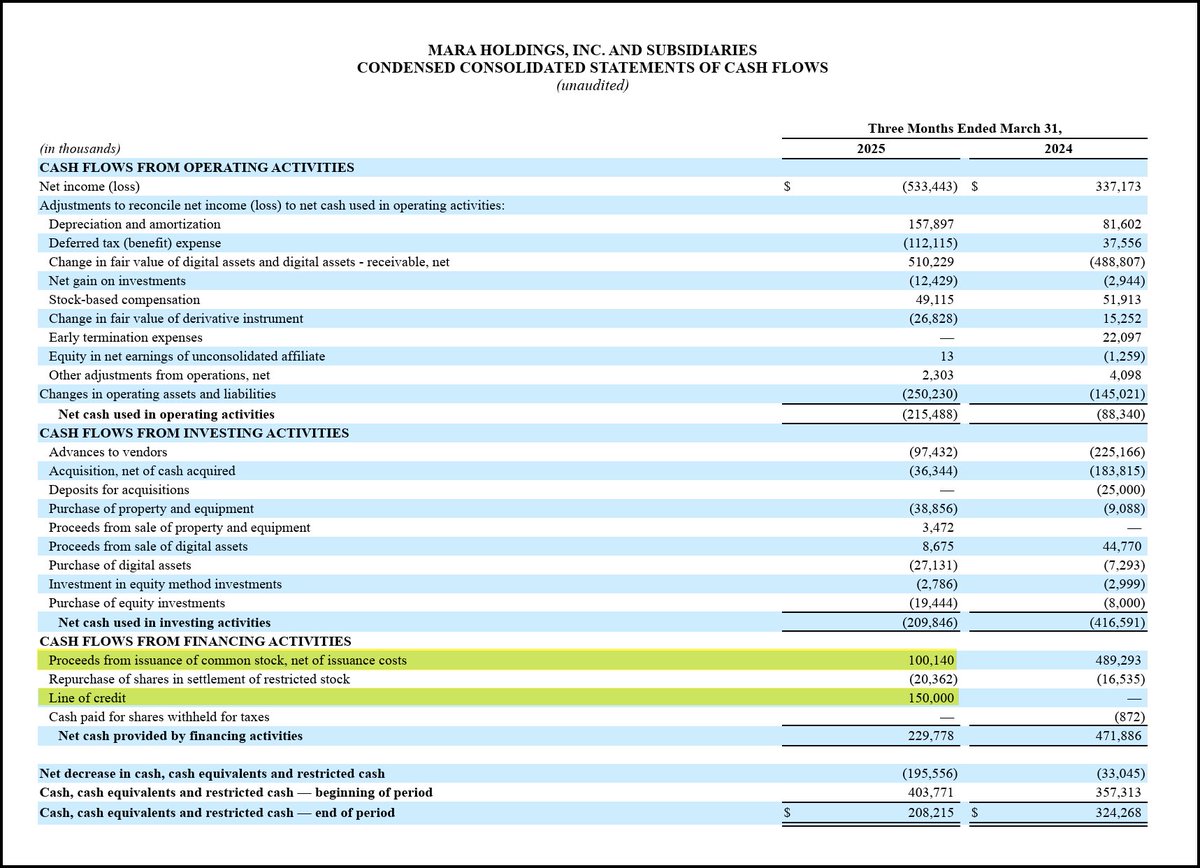
Task: Click the 'Net income (loss)' row label
Action: (x=89, y=186)
